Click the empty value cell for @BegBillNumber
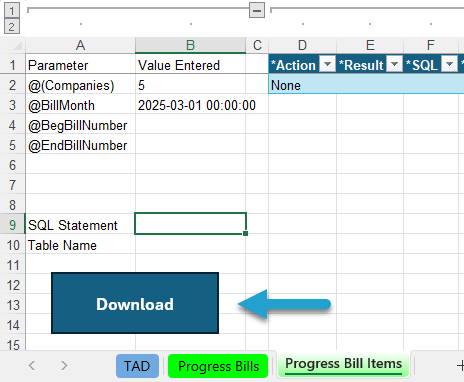The image size is (464, 382). 190,125
